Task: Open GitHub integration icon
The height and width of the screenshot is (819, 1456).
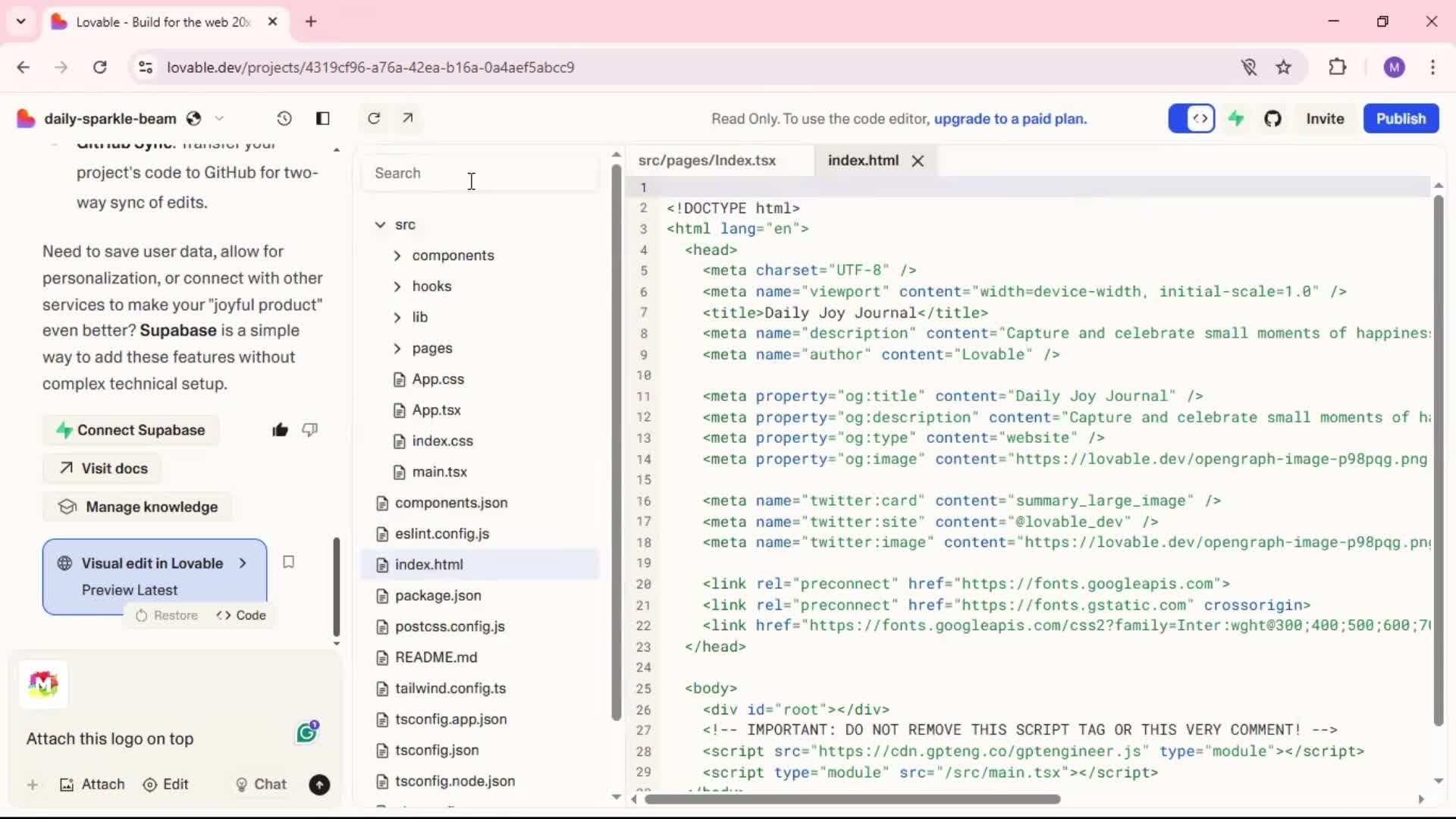Action: pyautogui.click(x=1272, y=118)
